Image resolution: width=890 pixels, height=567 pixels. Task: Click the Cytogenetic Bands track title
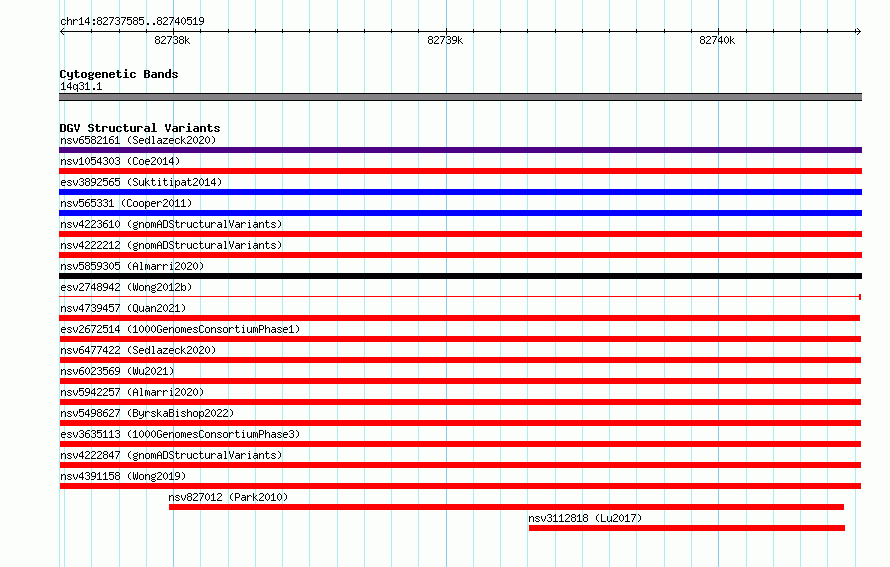tap(119, 74)
